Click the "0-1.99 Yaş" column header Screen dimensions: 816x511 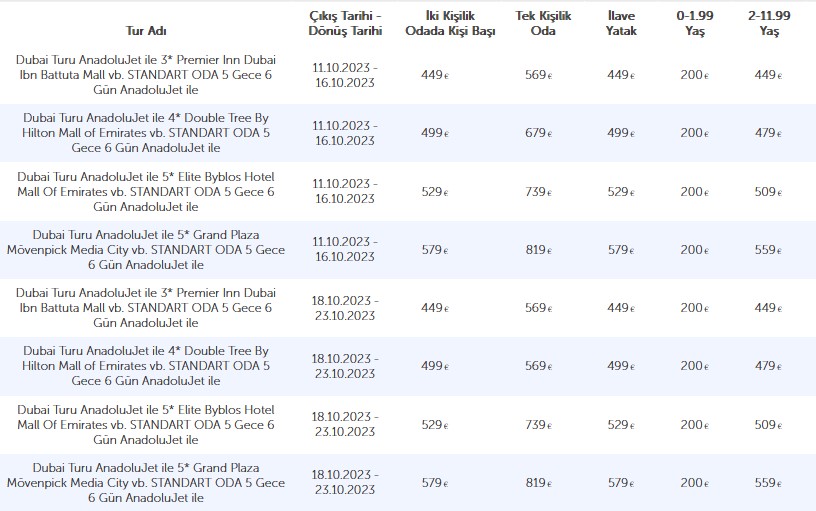pos(691,23)
